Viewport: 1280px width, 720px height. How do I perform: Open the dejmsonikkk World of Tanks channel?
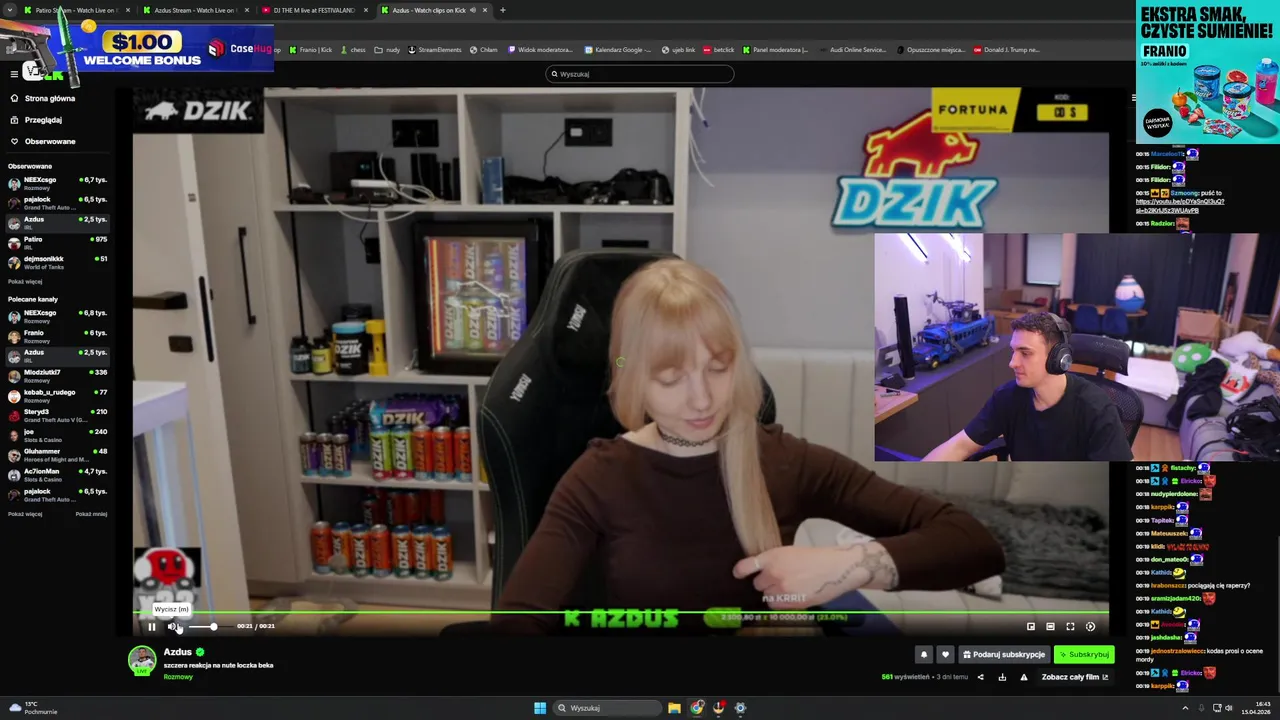[57, 262]
